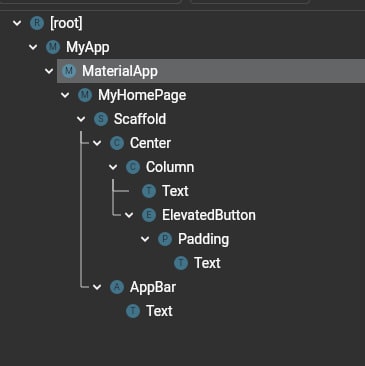Image resolution: width=365 pixels, height=366 pixels.
Task: Select the Text widget under Padding
Action: (x=207, y=263)
